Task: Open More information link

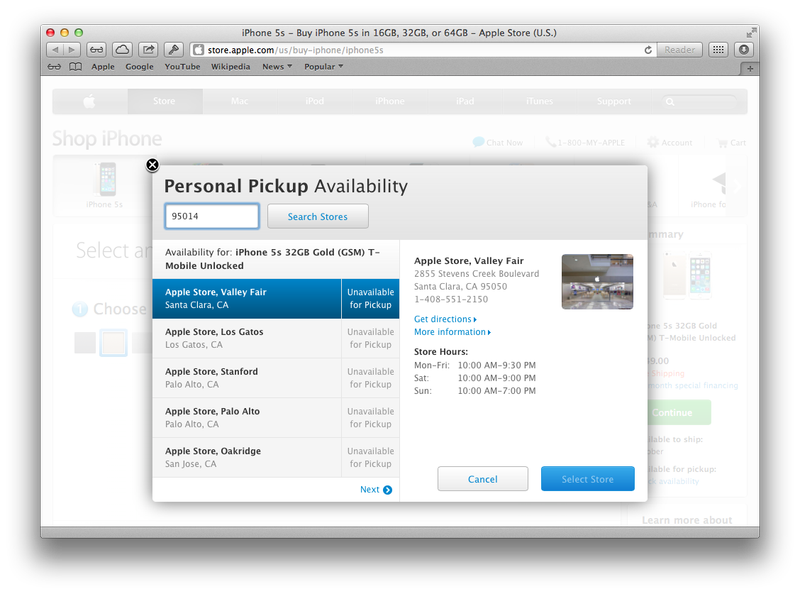Action: click(452, 332)
